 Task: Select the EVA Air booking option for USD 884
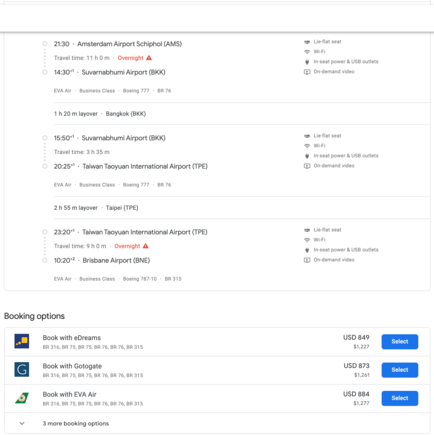pos(400,398)
